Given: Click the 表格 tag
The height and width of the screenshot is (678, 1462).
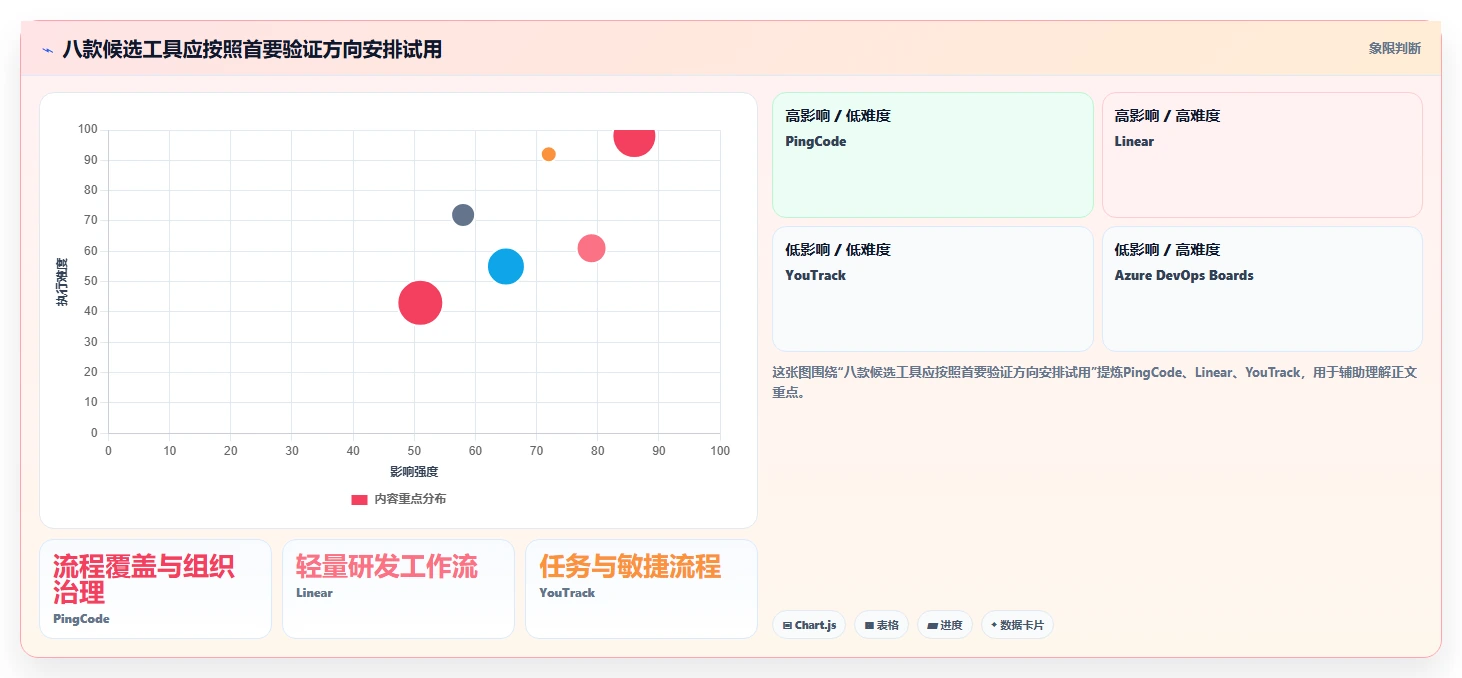Looking at the screenshot, I should 881,625.
